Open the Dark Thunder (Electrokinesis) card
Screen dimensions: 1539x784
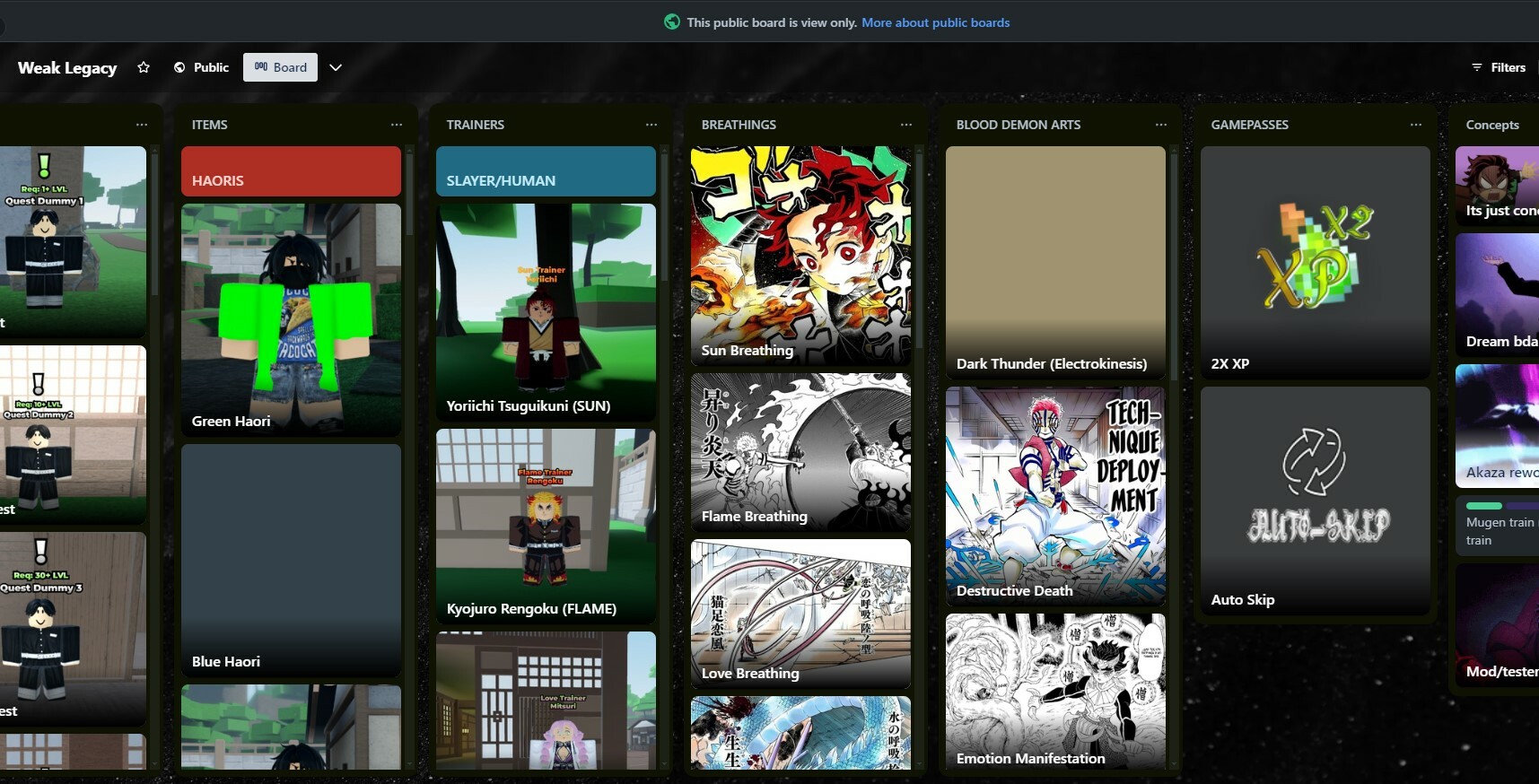point(1055,263)
